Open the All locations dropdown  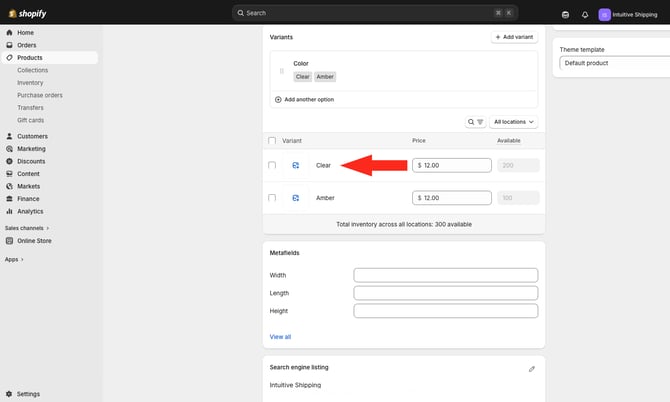coord(514,122)
